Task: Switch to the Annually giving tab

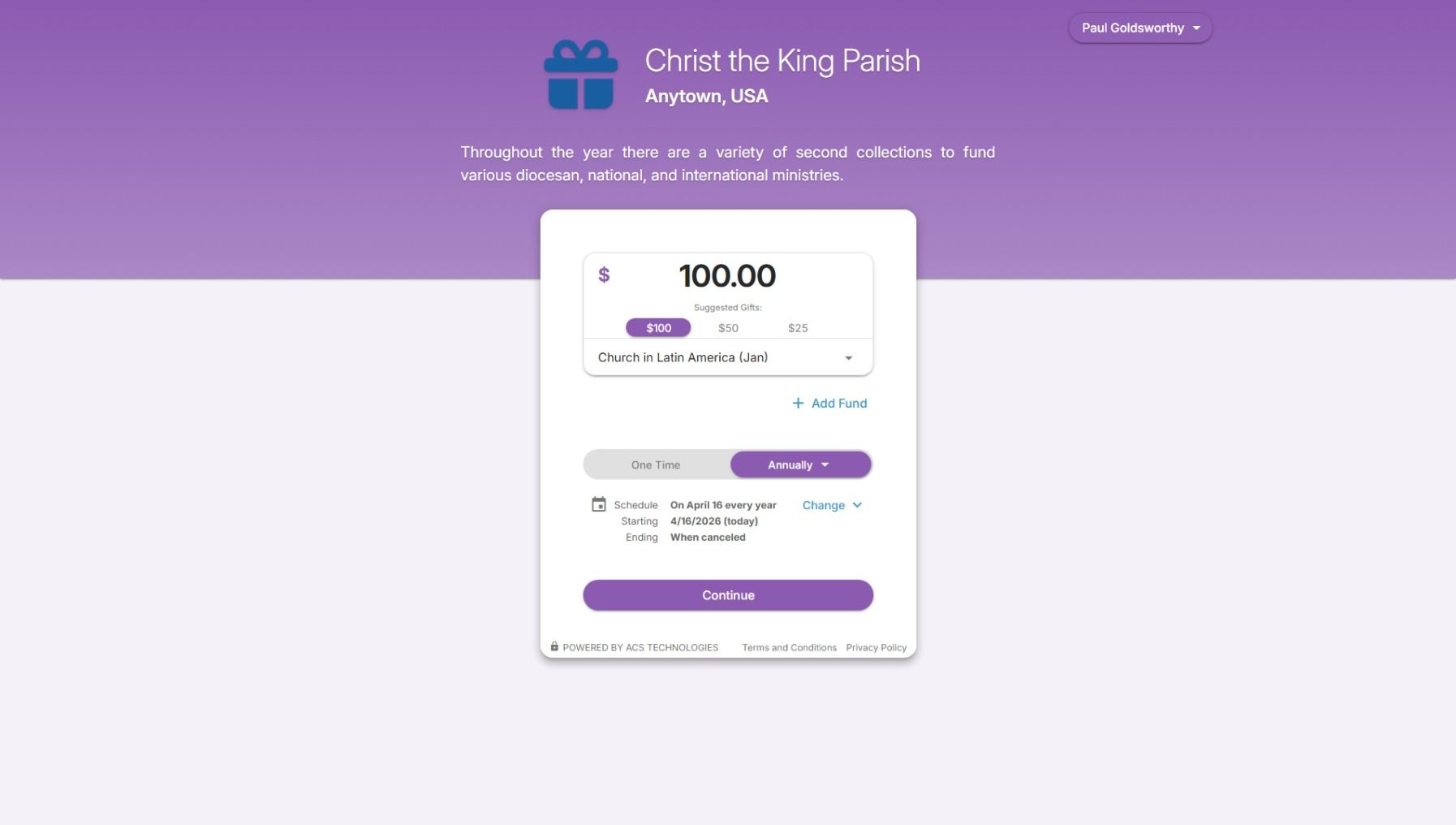Action: (790, 464)
